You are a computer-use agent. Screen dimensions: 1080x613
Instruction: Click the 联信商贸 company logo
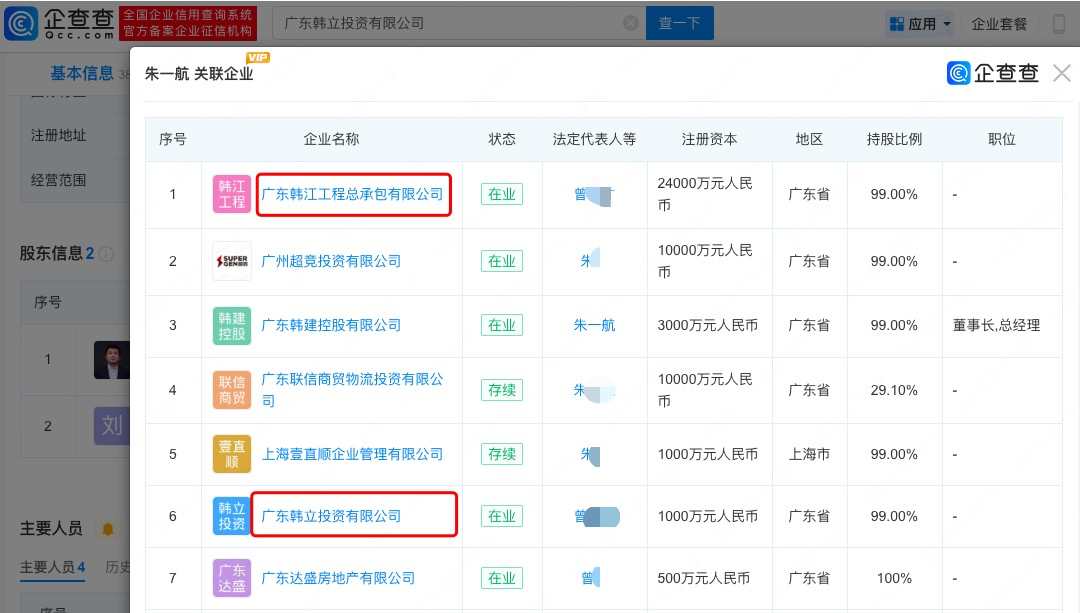tap(231, 390)
